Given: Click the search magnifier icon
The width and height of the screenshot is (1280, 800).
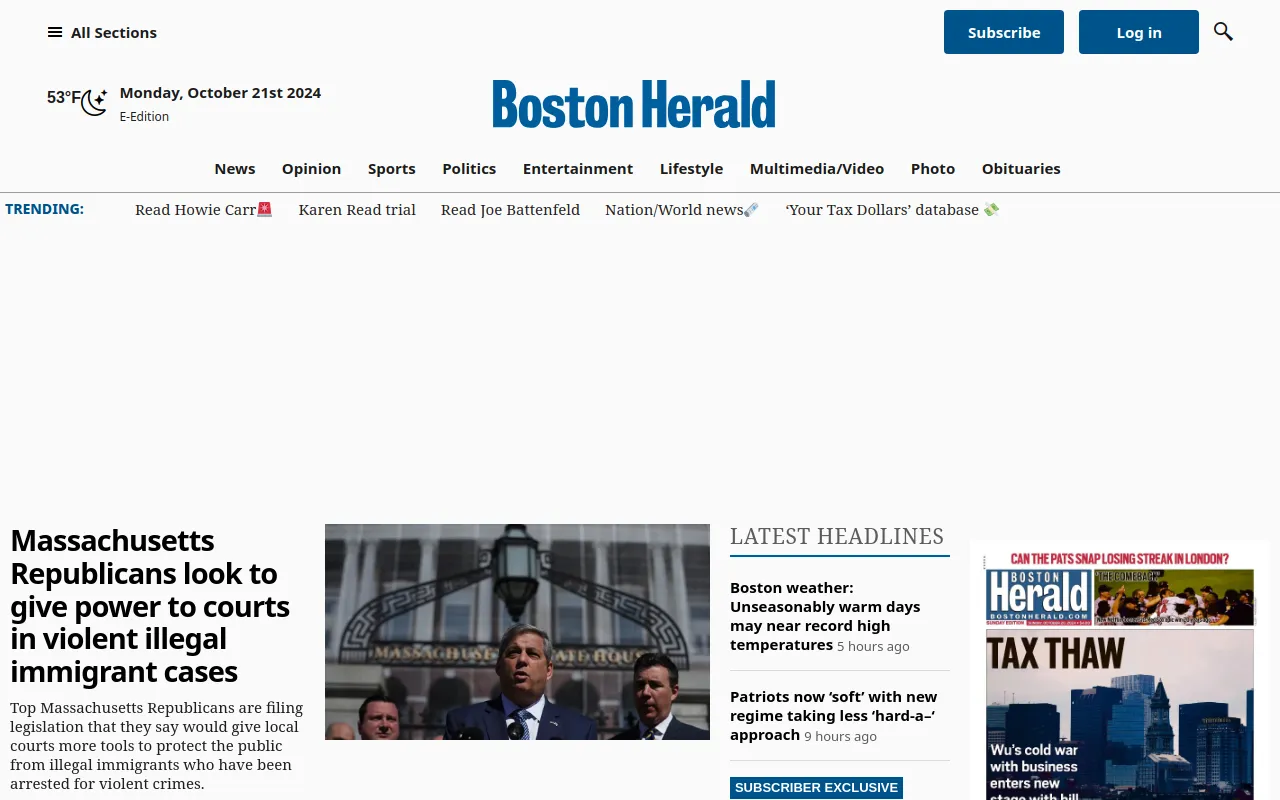Looking at the screenshot, I should tap(1223, 31).
